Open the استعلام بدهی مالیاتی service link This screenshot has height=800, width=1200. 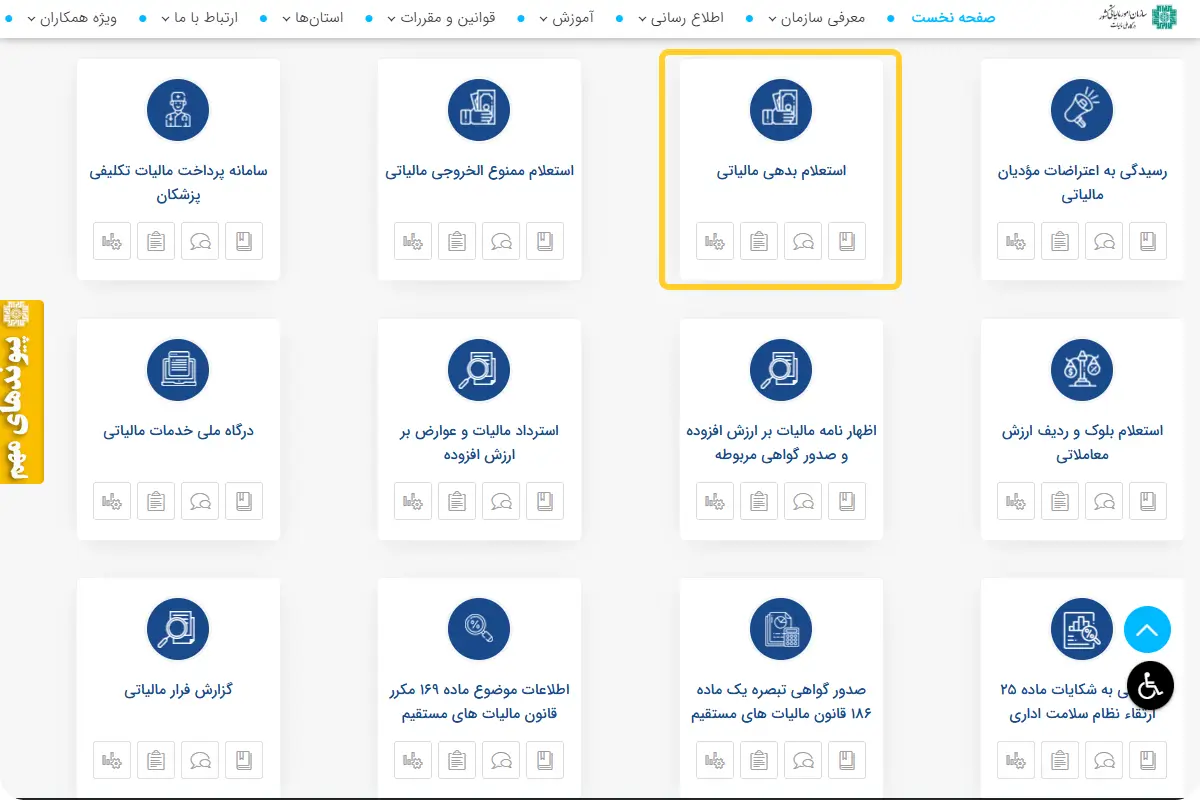point(781,171)
